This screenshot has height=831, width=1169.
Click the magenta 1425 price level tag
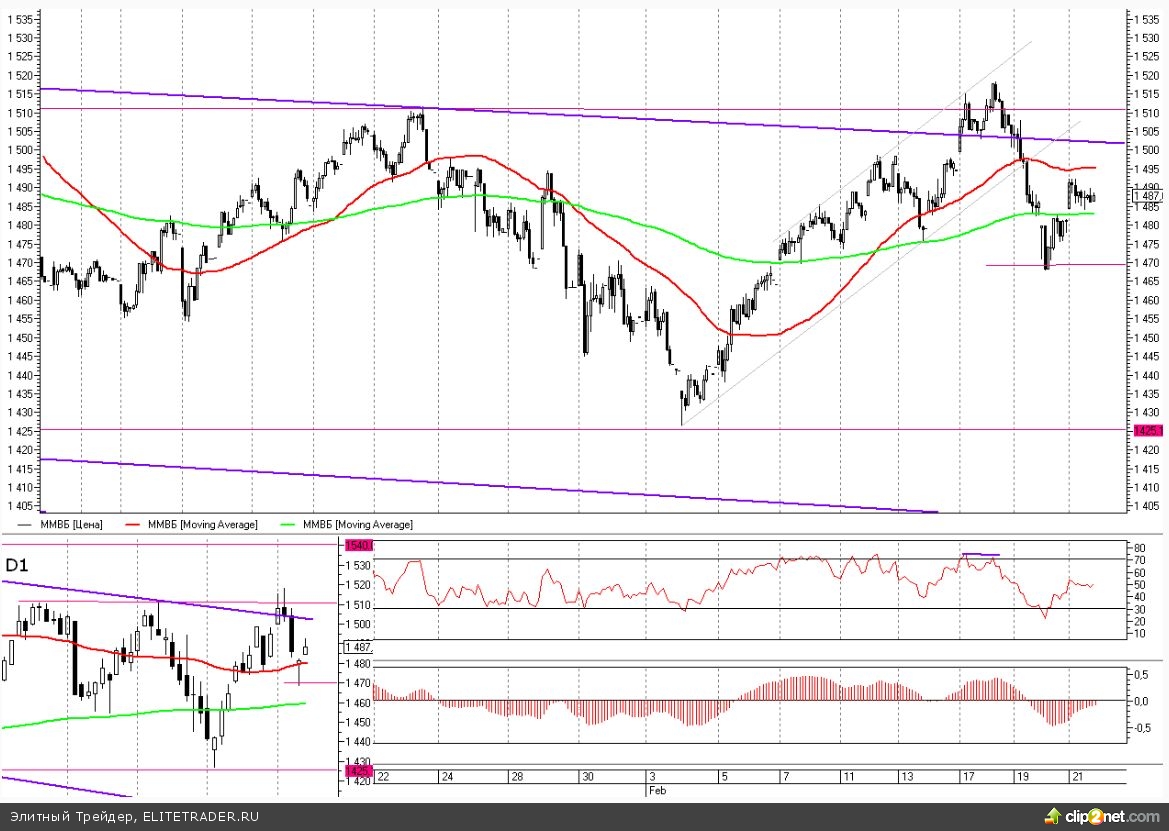click(x=1147, y=429)
